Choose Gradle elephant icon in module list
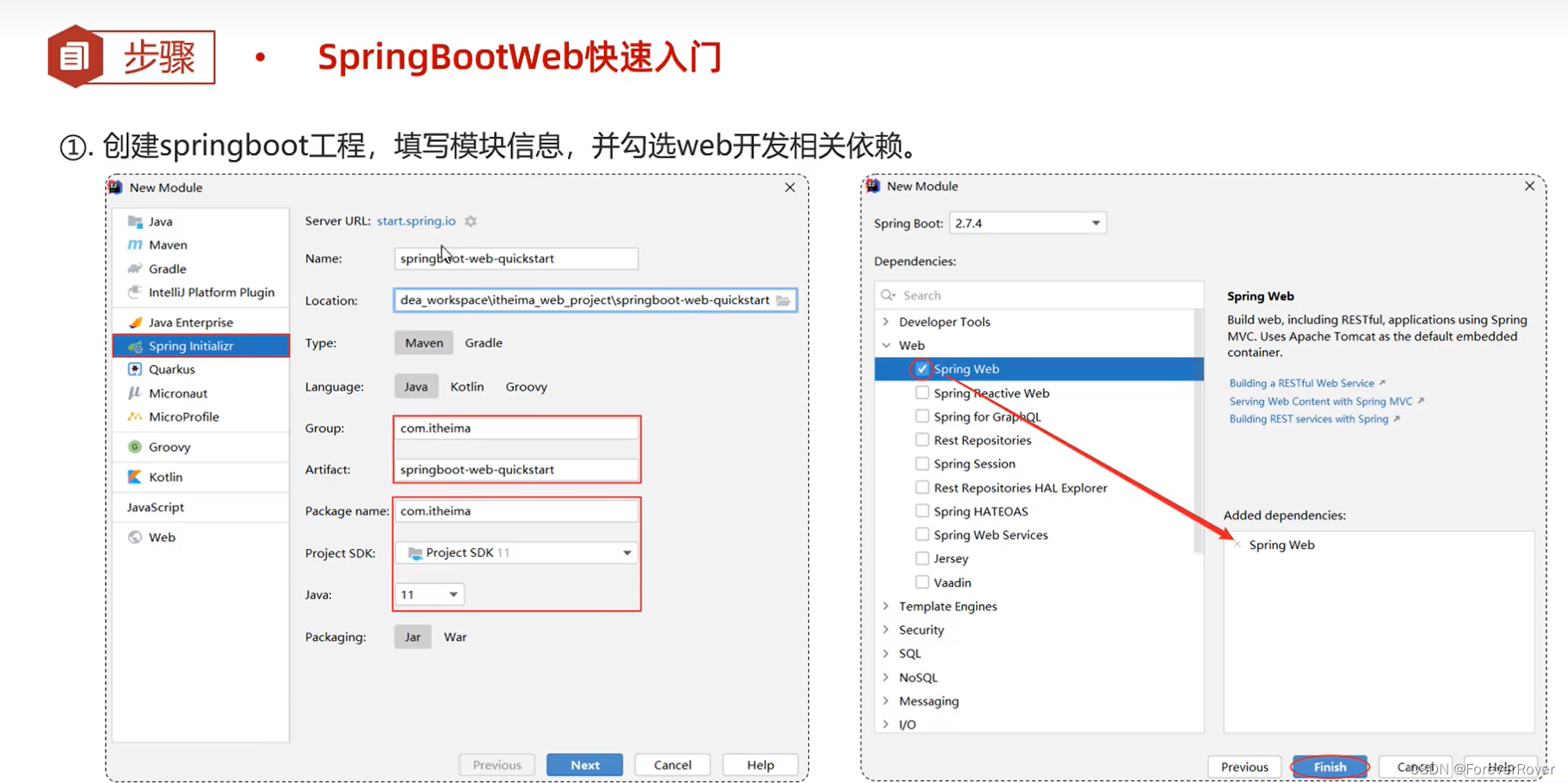This screenshot has height=783, width=1568. 135,268
